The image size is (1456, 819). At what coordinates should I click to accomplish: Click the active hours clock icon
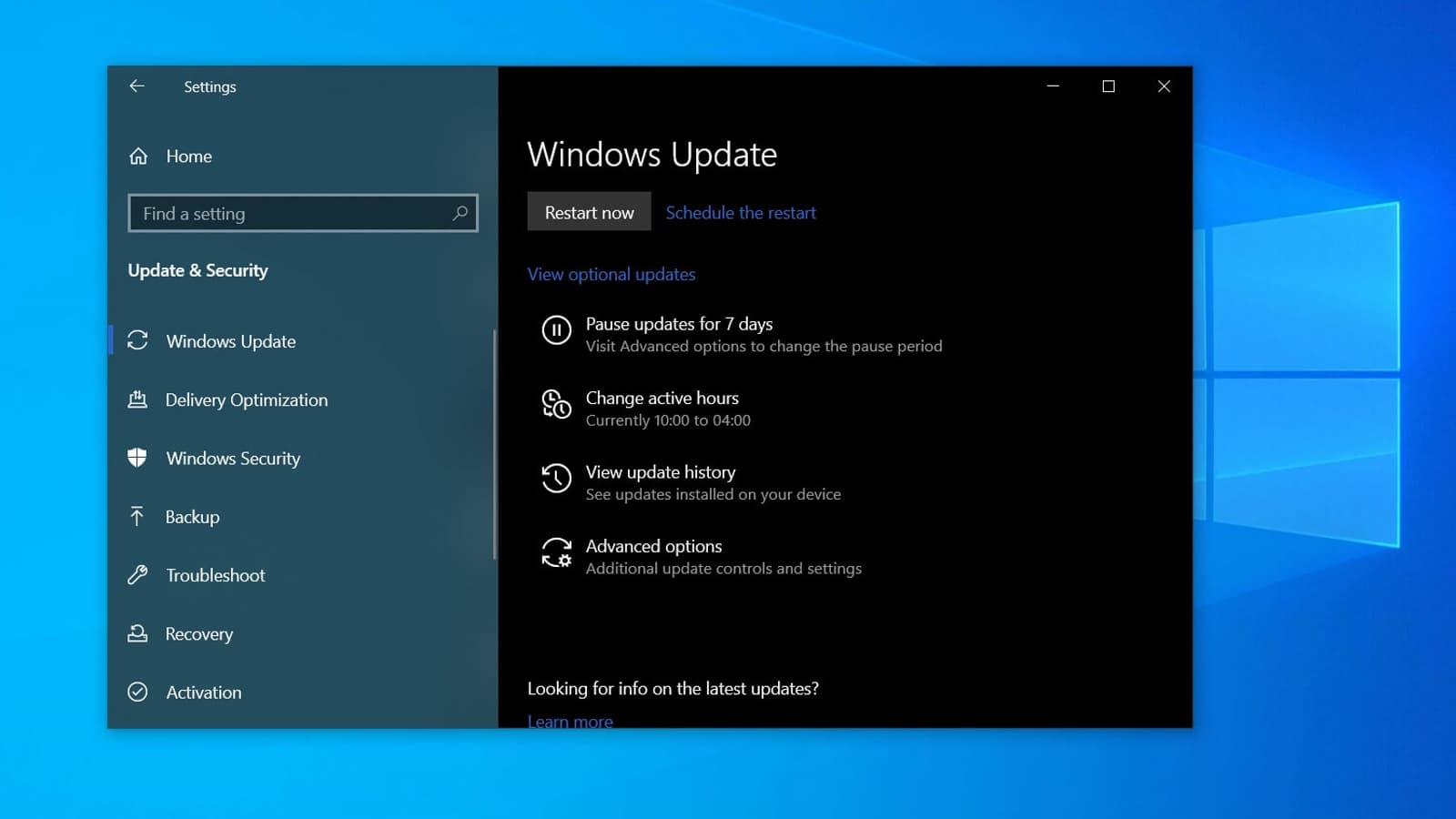[x=557, y=404]
